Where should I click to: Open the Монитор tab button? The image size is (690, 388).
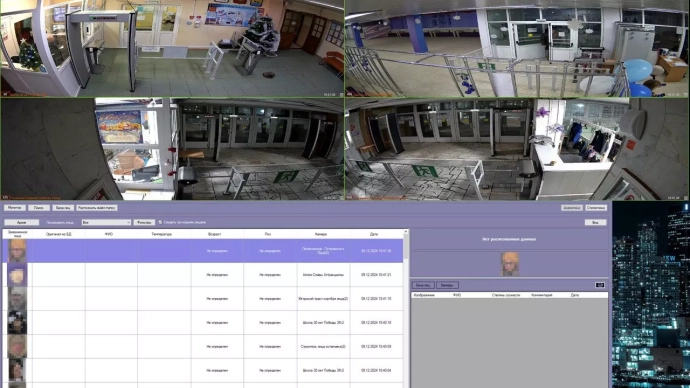coord(15,208)
